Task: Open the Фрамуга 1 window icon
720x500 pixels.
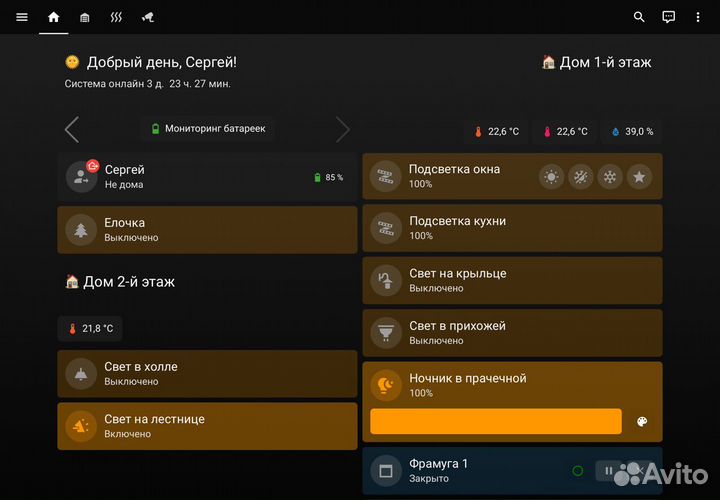Action: point(386,471)
